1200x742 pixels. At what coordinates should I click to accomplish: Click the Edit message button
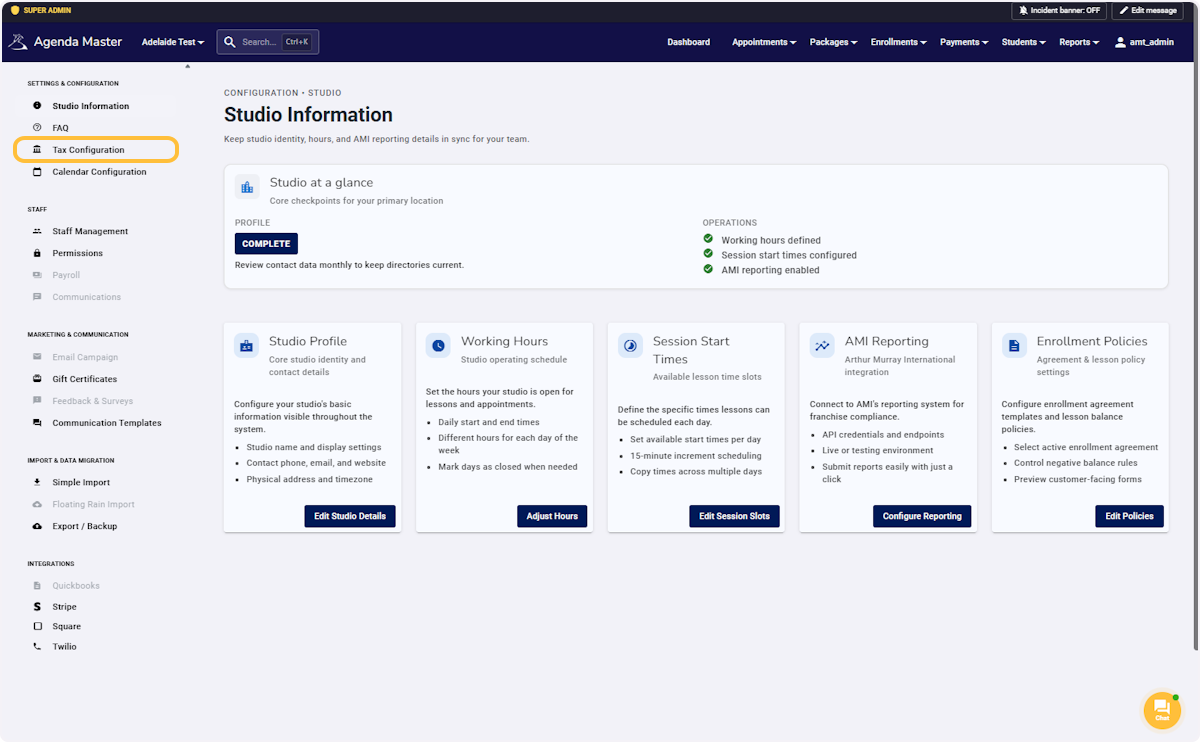(x=1148, y=10)
